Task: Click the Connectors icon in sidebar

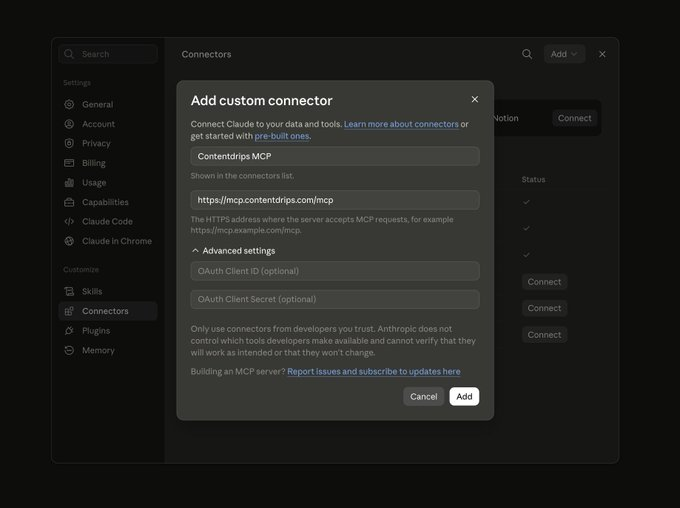Action: (x=69, y=311)
